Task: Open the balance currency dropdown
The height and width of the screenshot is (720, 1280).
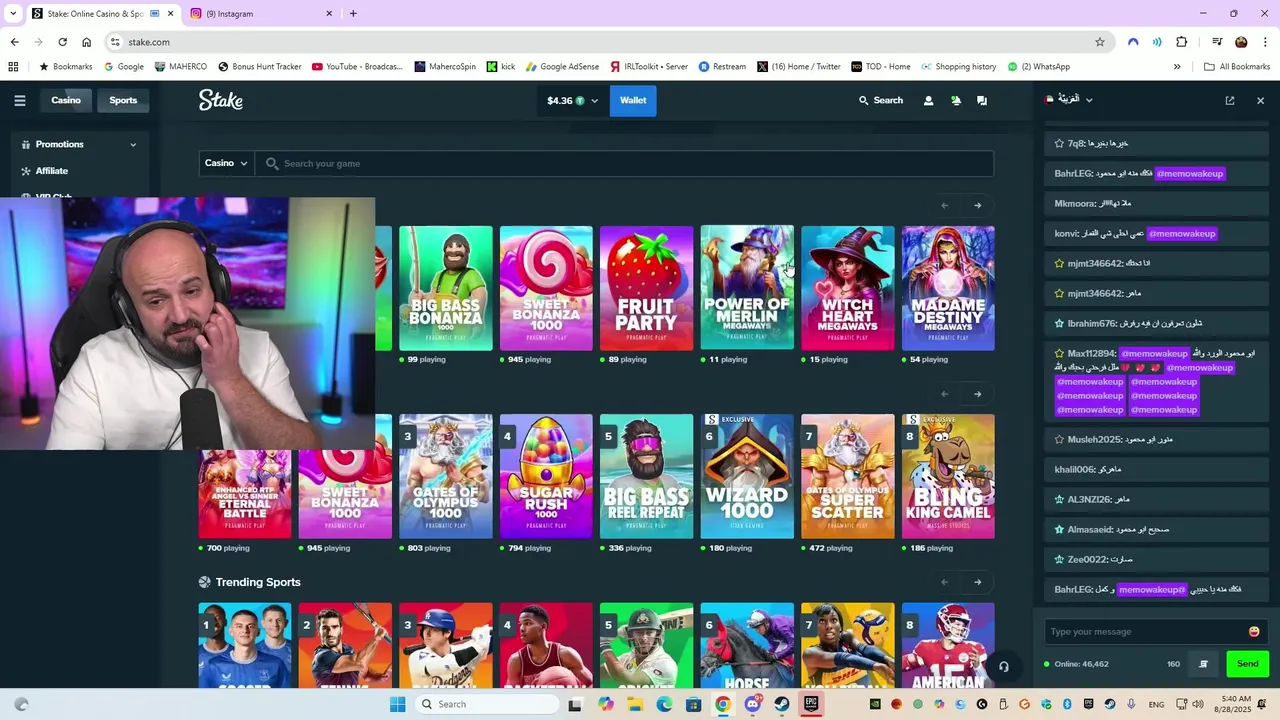Action: click(572, 100)
